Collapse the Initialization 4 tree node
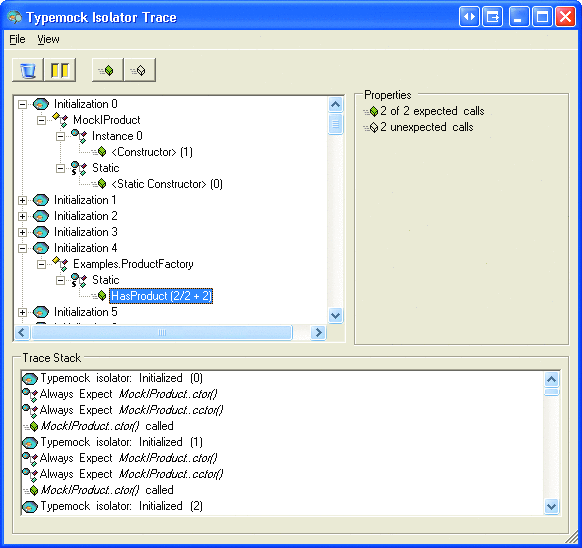582x548 pixels. pyautogui.click(x=22, y=248)
